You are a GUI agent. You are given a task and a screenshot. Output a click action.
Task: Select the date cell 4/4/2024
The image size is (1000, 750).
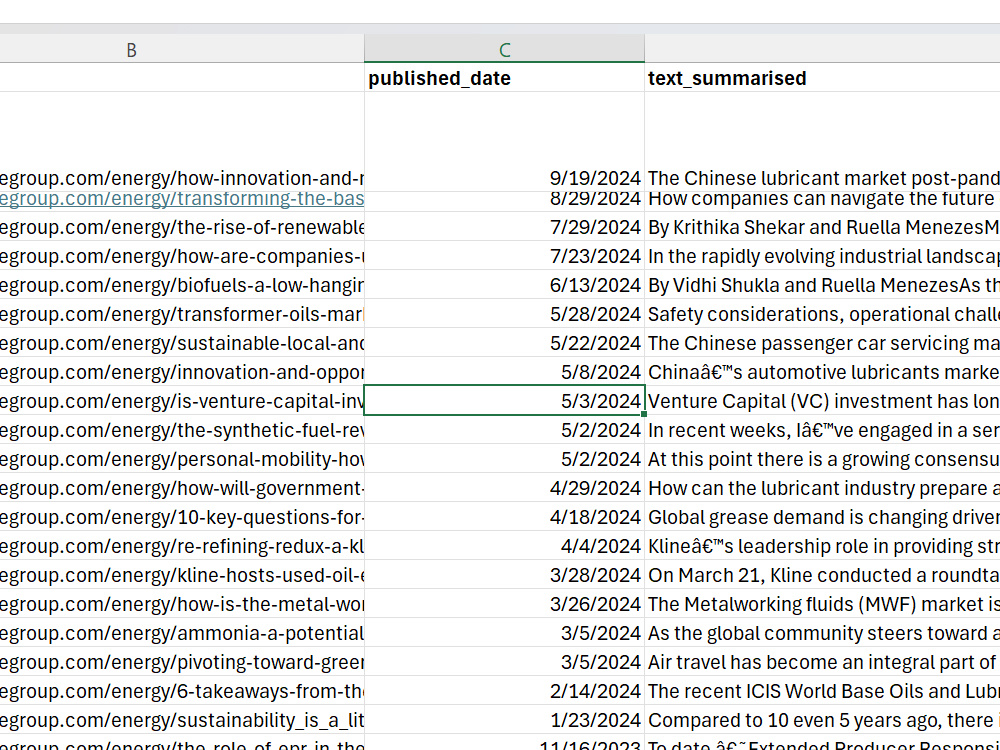(504, 546)
